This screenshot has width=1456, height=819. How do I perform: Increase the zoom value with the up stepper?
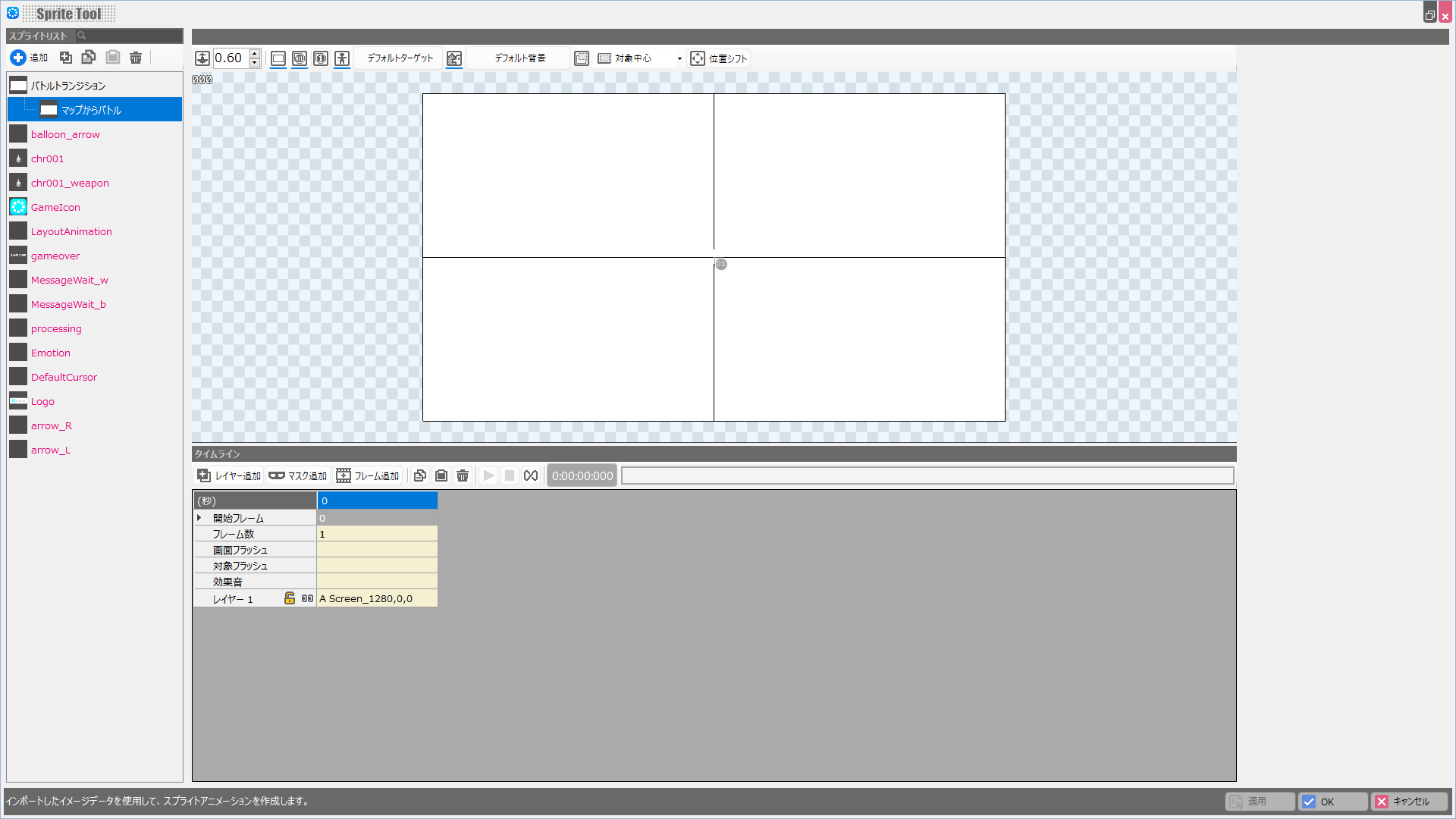[x=255, y=54]
